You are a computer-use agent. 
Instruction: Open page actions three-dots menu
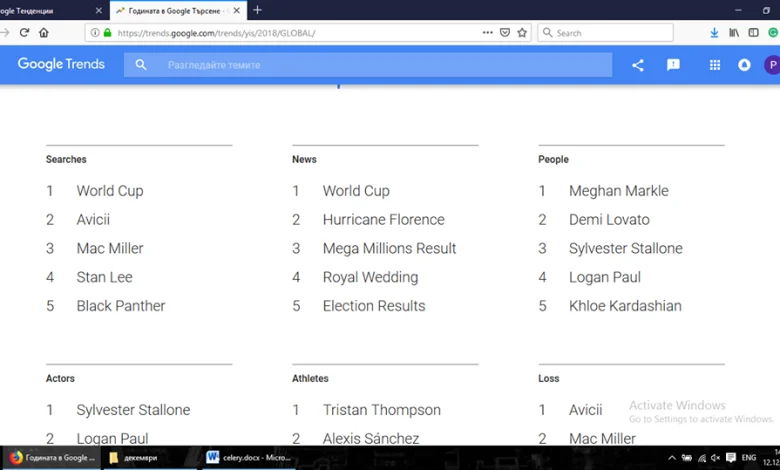click(x=488, y=33)
